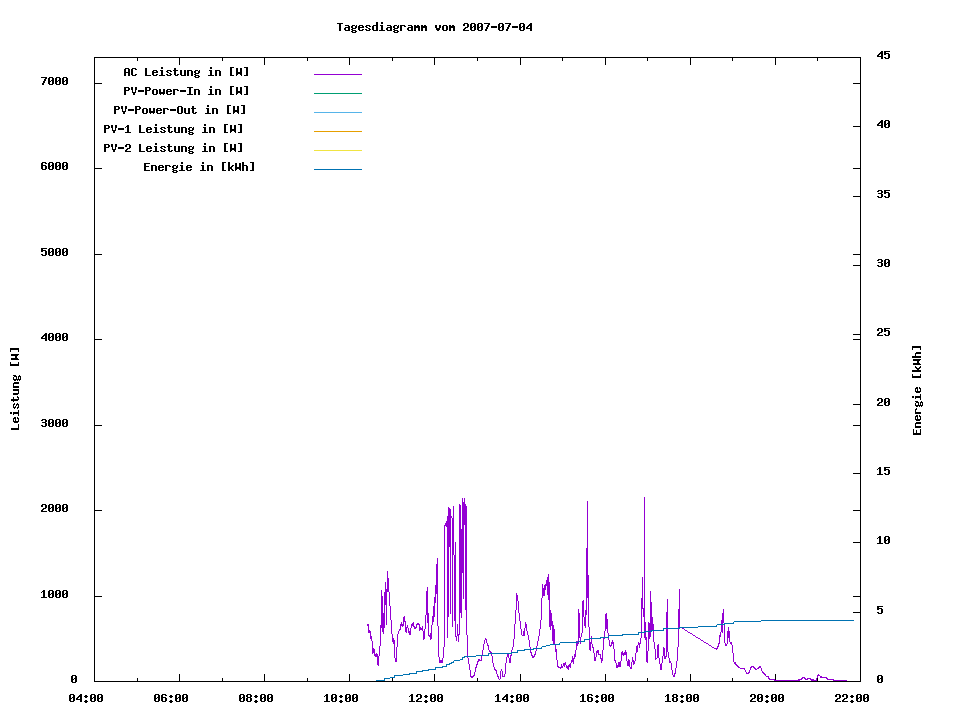This screenshot has width=960, height=720.
Task: Click the 3000 tick on the power axis
Action: click(54, 424)
